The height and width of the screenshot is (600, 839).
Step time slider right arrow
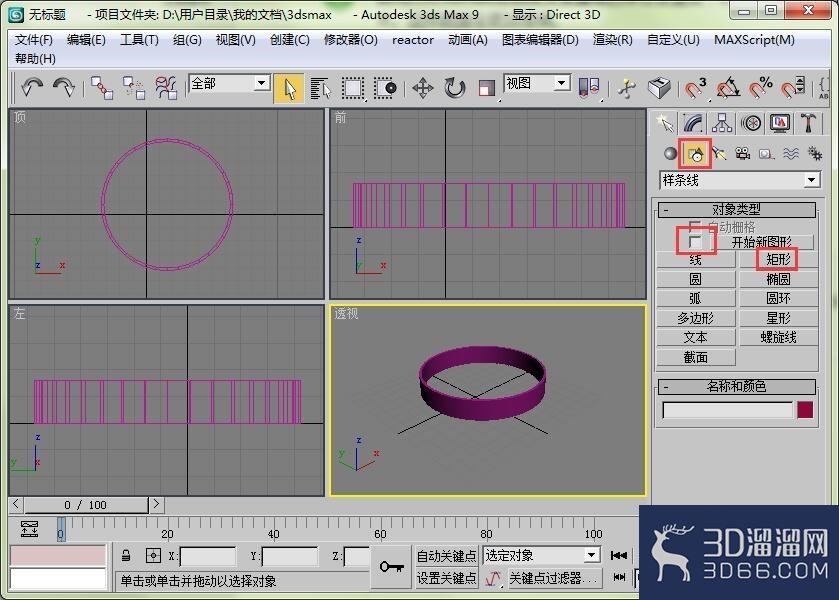(156, 504)
